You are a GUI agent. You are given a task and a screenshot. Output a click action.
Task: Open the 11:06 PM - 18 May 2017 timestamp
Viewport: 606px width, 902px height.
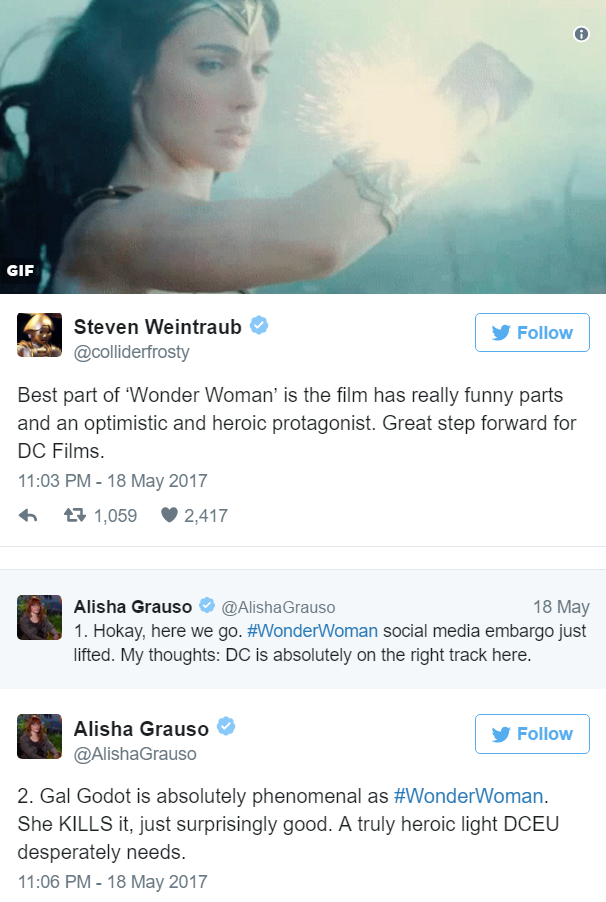coord(112,881)
